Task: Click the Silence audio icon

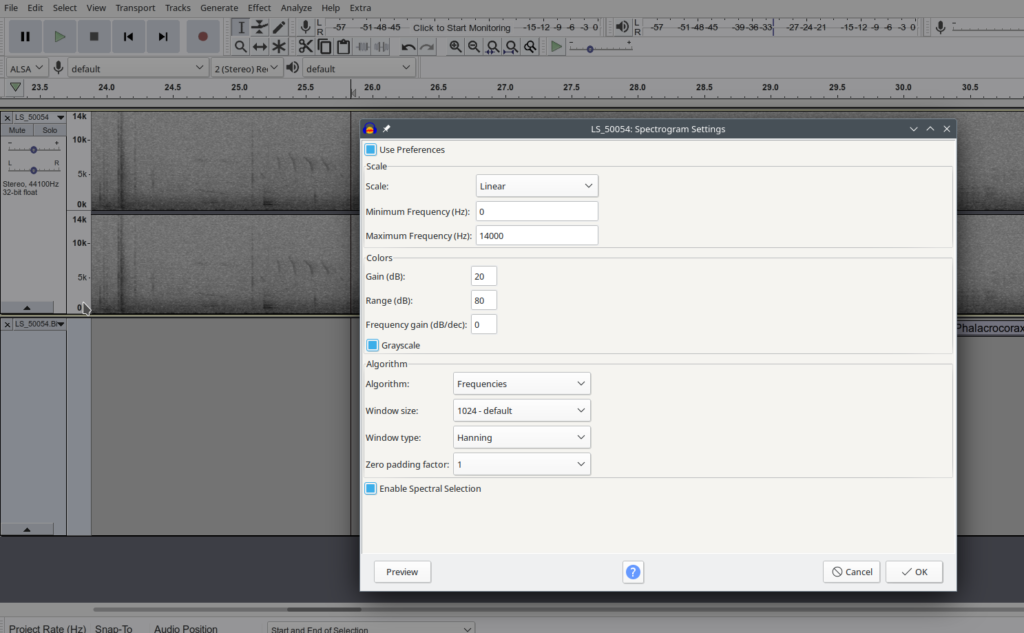Action: (381, 46)
